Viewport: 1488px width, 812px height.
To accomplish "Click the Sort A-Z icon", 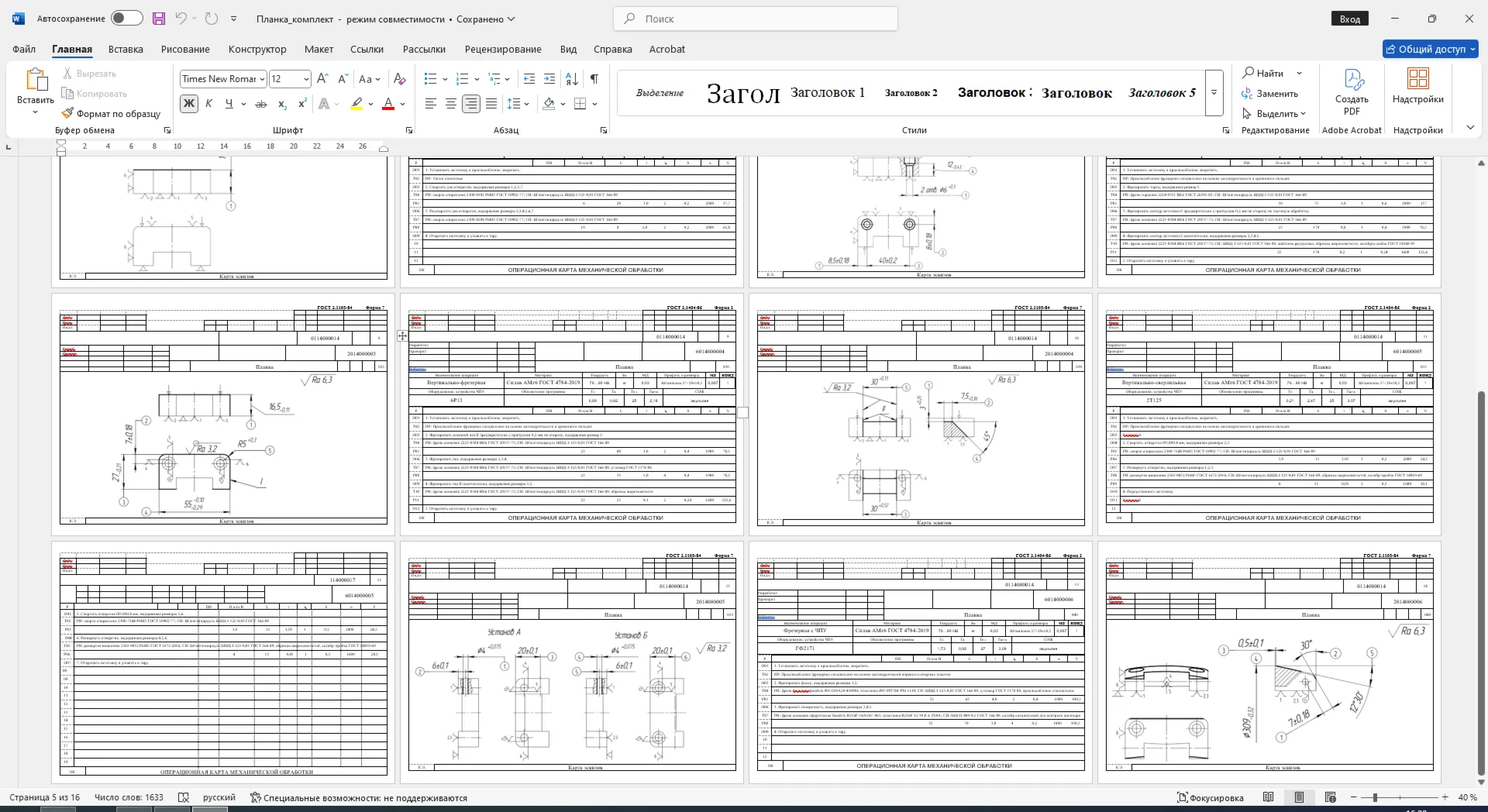I will (572, 79).
